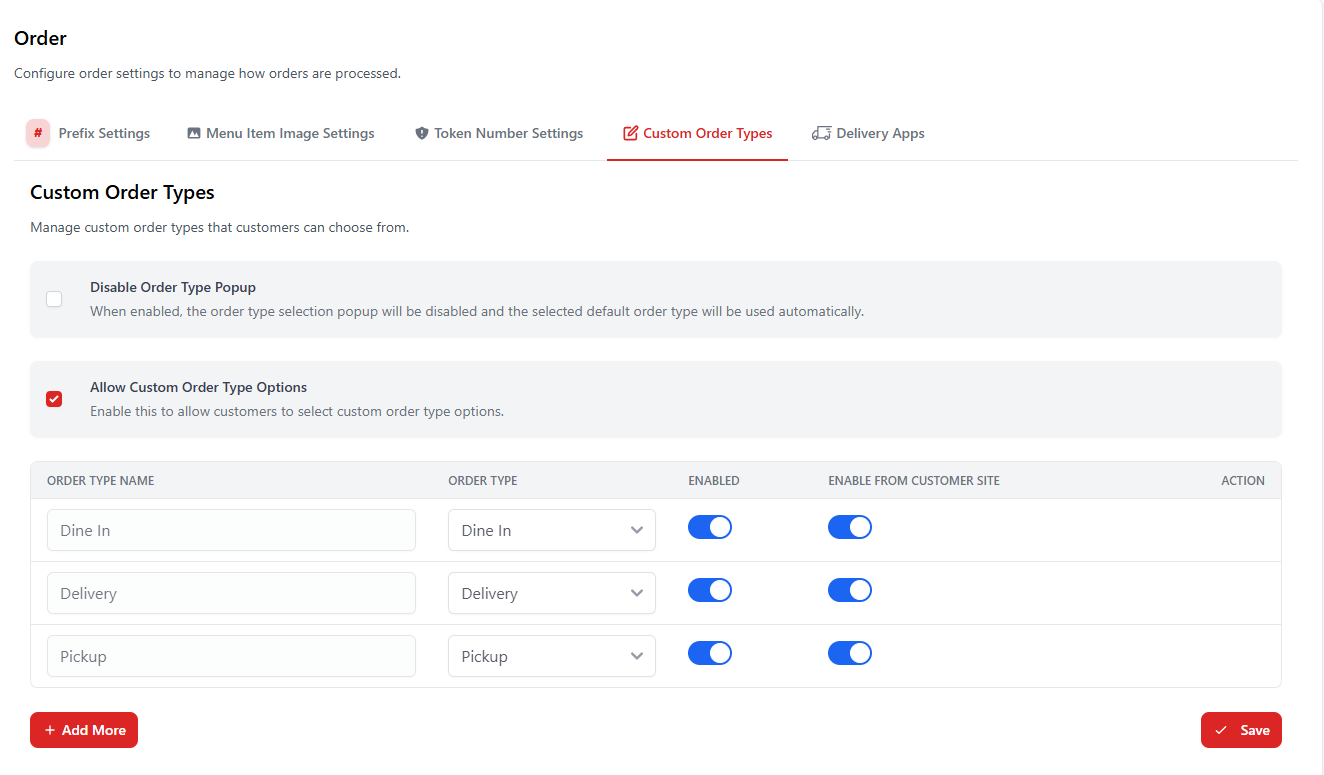
Task: Disable customer site toggle for Delivery row
Action: coord(850,590)
